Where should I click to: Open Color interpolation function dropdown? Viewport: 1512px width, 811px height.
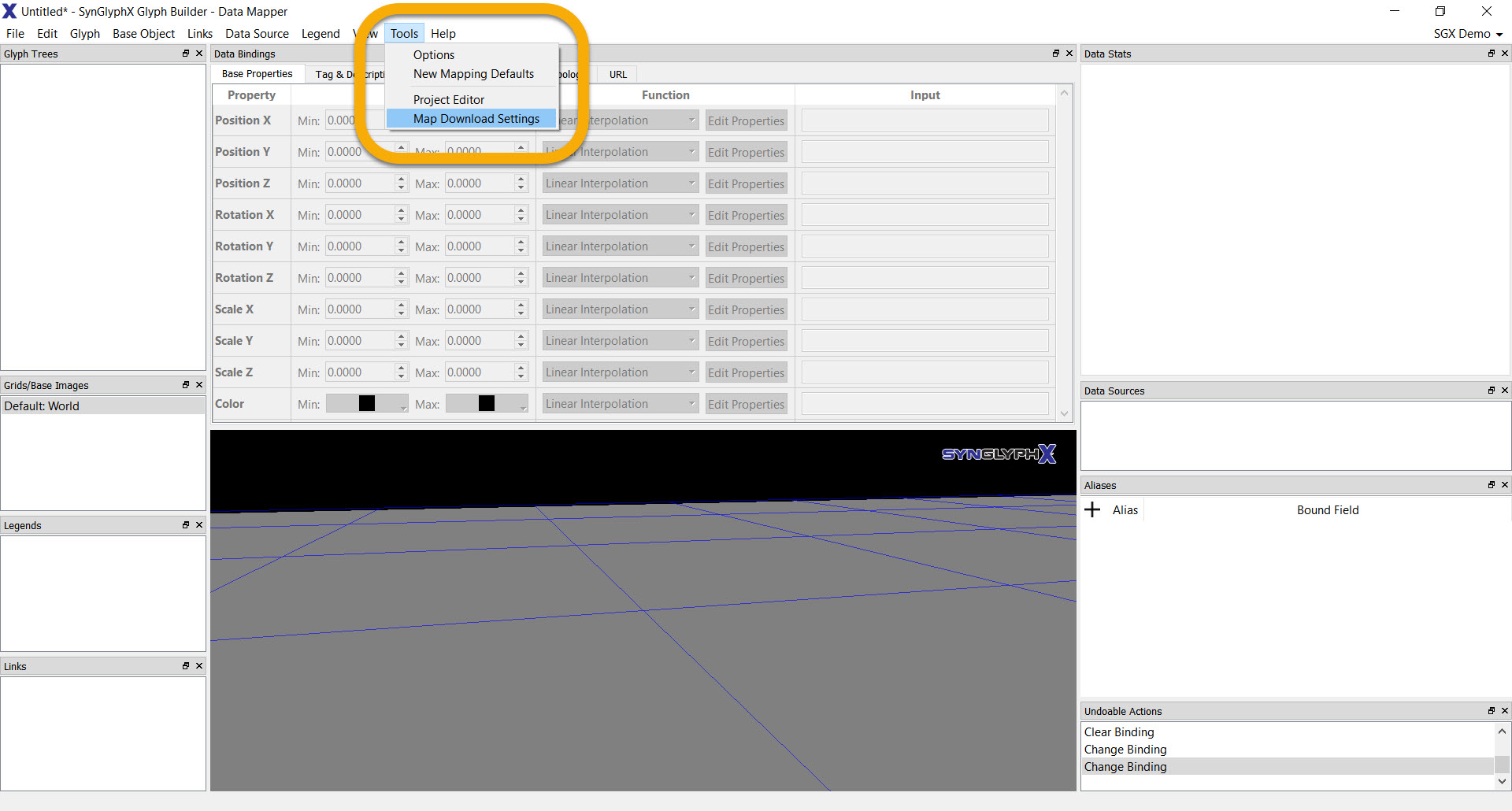(x=621, y=404)
